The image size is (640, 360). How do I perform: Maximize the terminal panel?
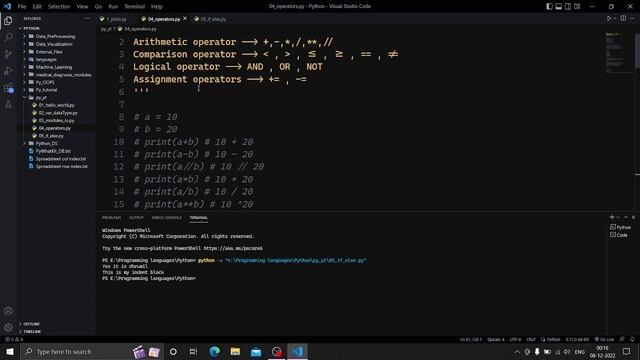tap(626, 217)
